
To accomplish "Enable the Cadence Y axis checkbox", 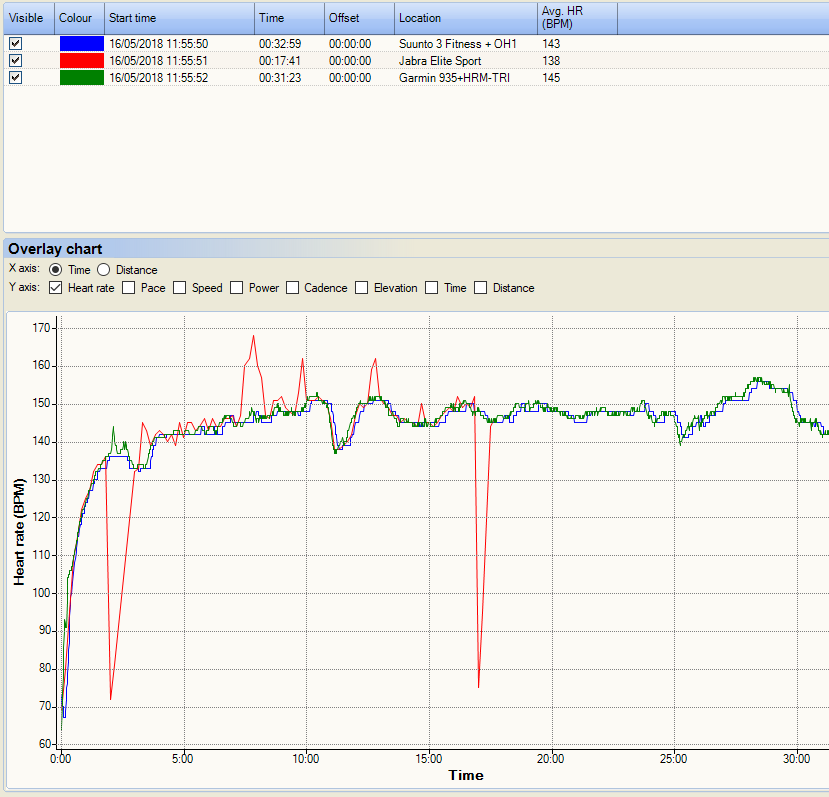I will coord(292,288).
